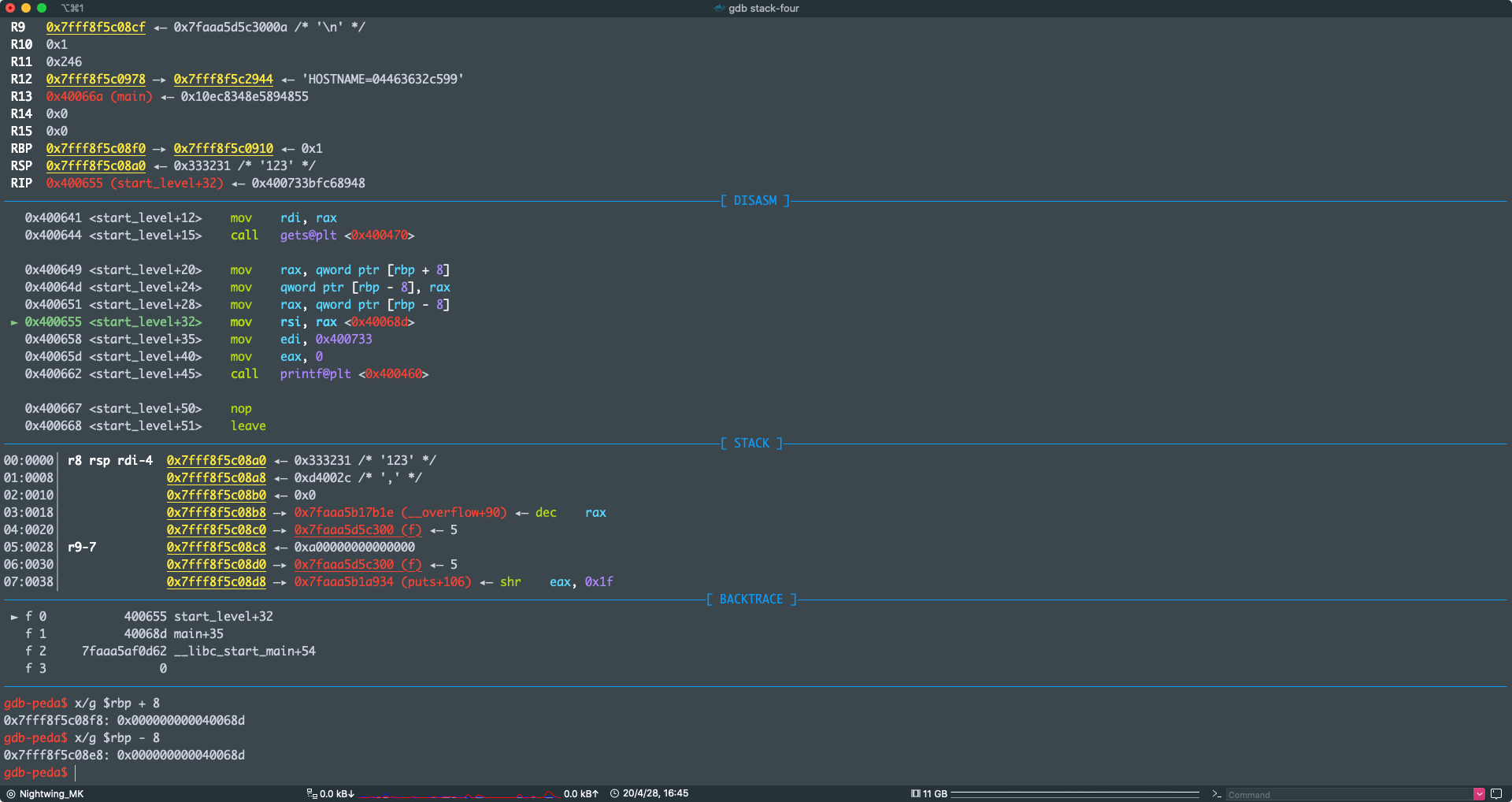Focus the Command input field in status bar
The width and height of the screenshot is (1512, 802).
[x=1349, y=794]
